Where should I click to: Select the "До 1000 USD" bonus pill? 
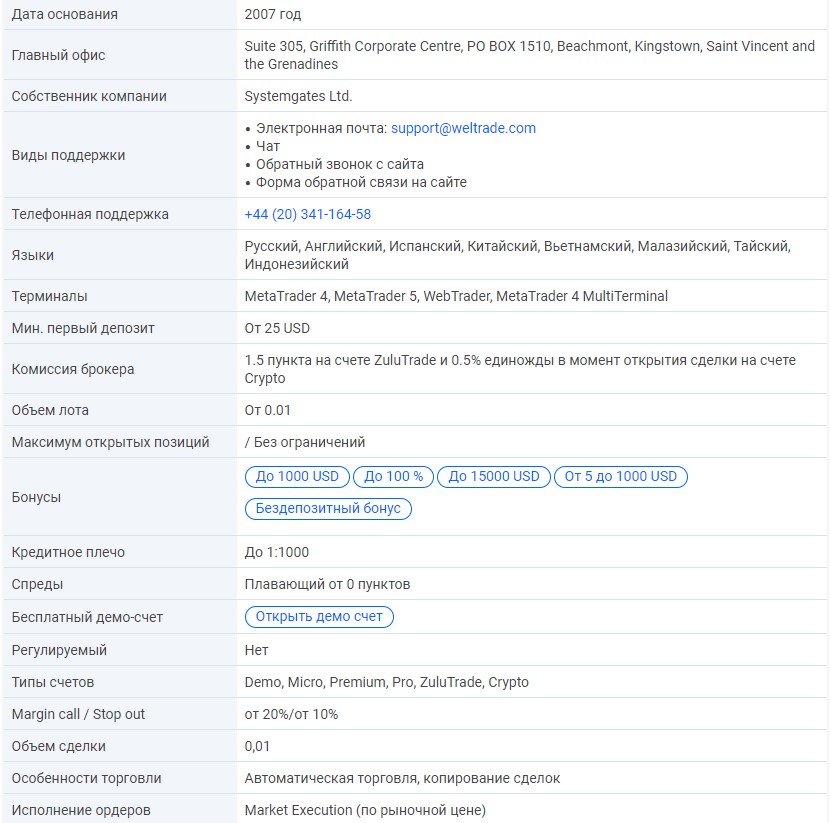[297, 477]
